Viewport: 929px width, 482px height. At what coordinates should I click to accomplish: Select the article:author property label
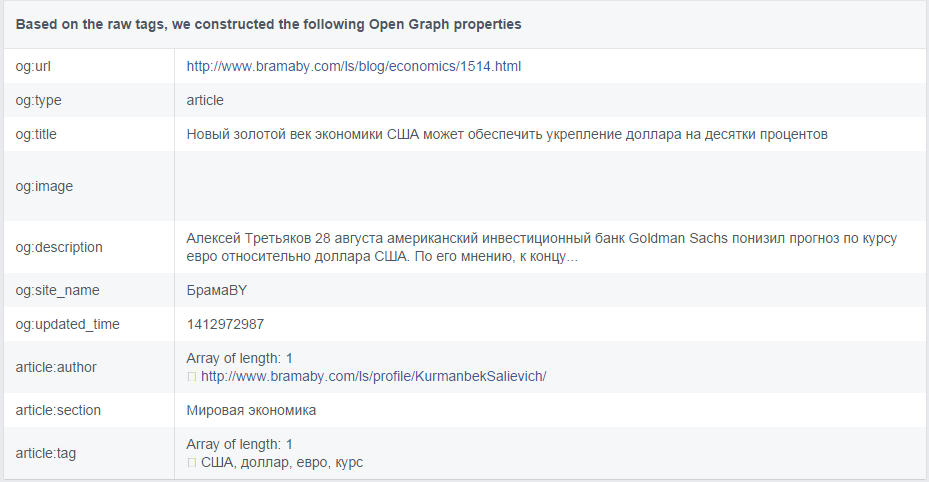(x=56, y=367)
